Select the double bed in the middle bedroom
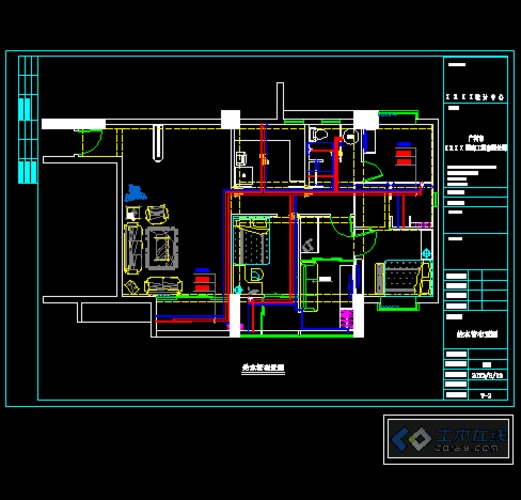The width and height of the screenshot is (521, 500). tap(252, 241)
